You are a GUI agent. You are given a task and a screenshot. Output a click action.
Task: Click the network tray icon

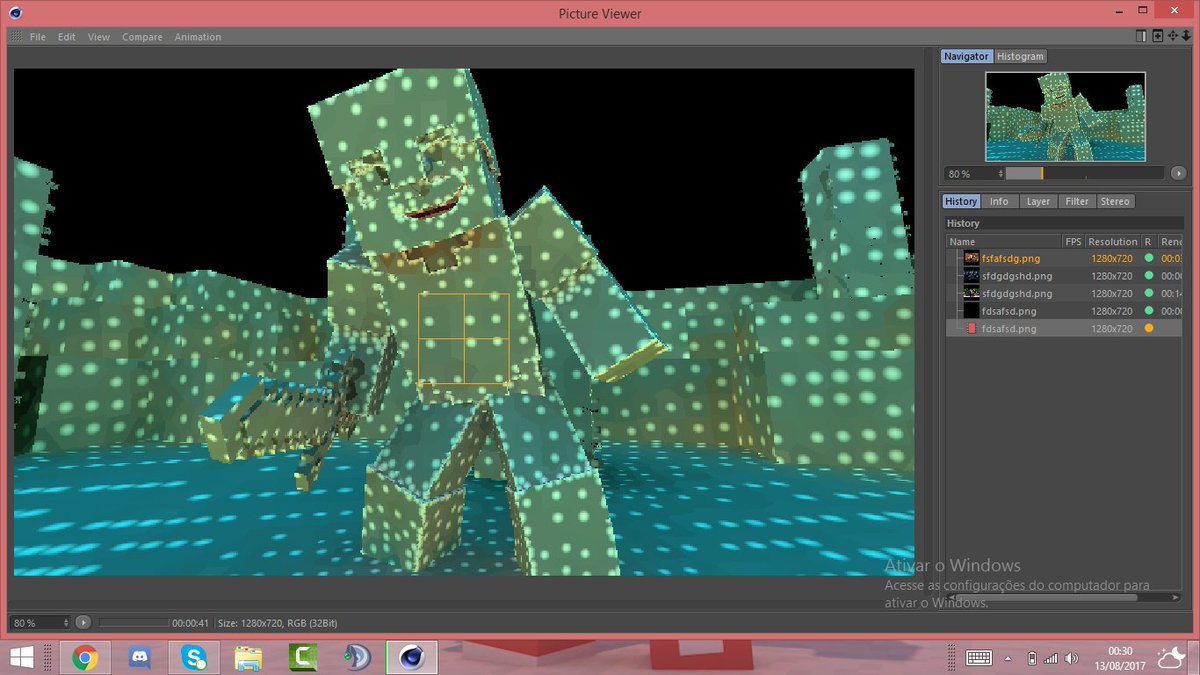[1051, 658]
